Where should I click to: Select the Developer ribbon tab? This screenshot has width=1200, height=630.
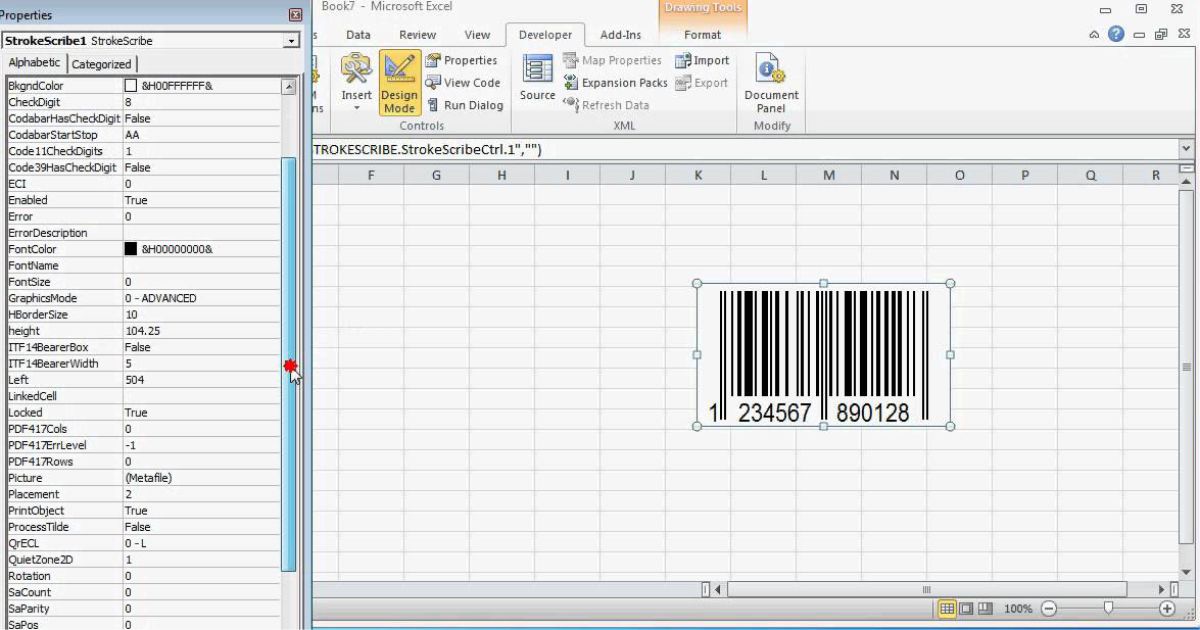tap(545, 35)
